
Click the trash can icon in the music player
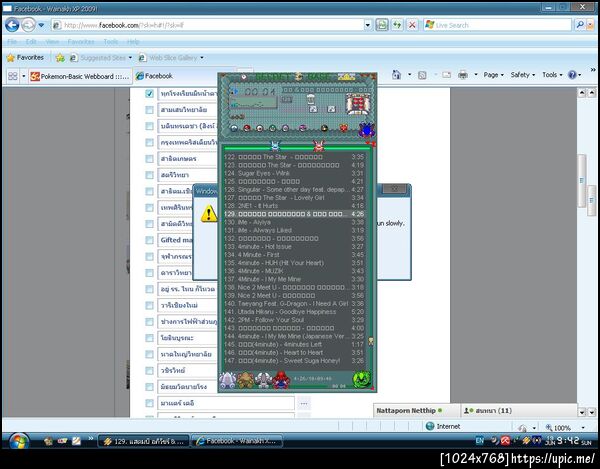[x=311, y=99]
